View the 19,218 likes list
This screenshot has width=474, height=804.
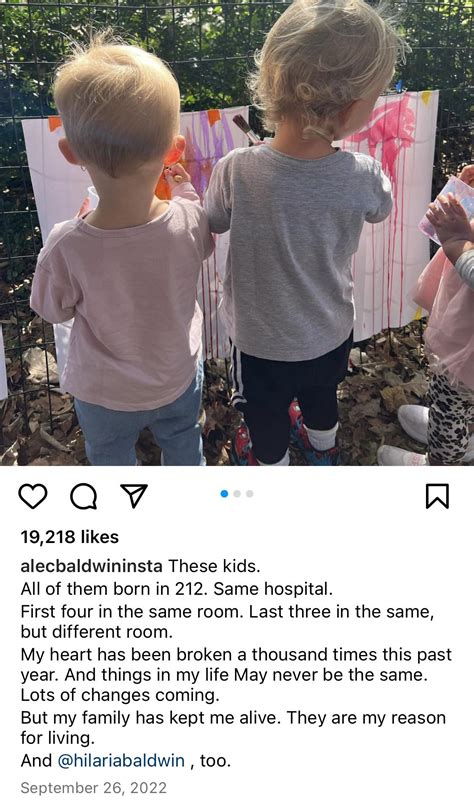pos(70,537)
